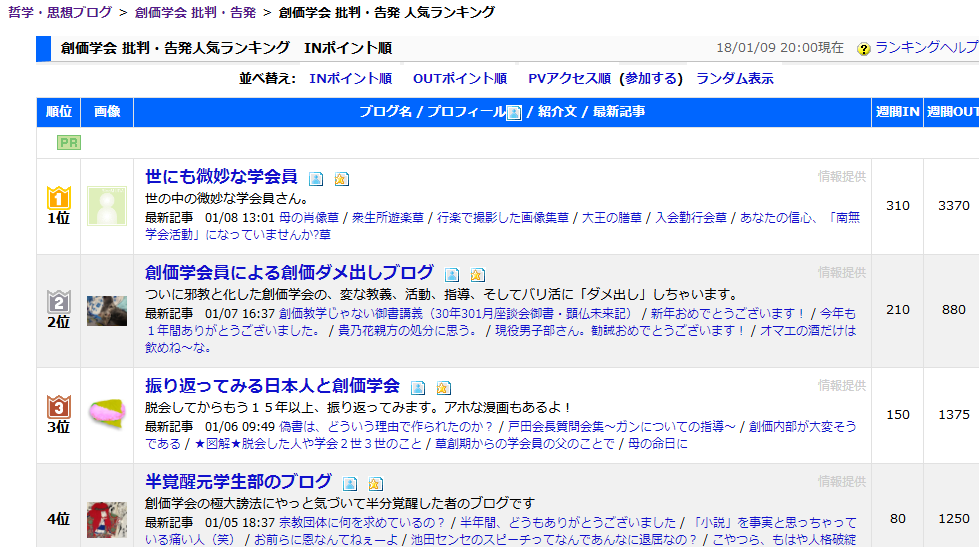Open article 半年間、どうもありがとうございました
This screenshot has width=979, height=547.
(568, 523)
